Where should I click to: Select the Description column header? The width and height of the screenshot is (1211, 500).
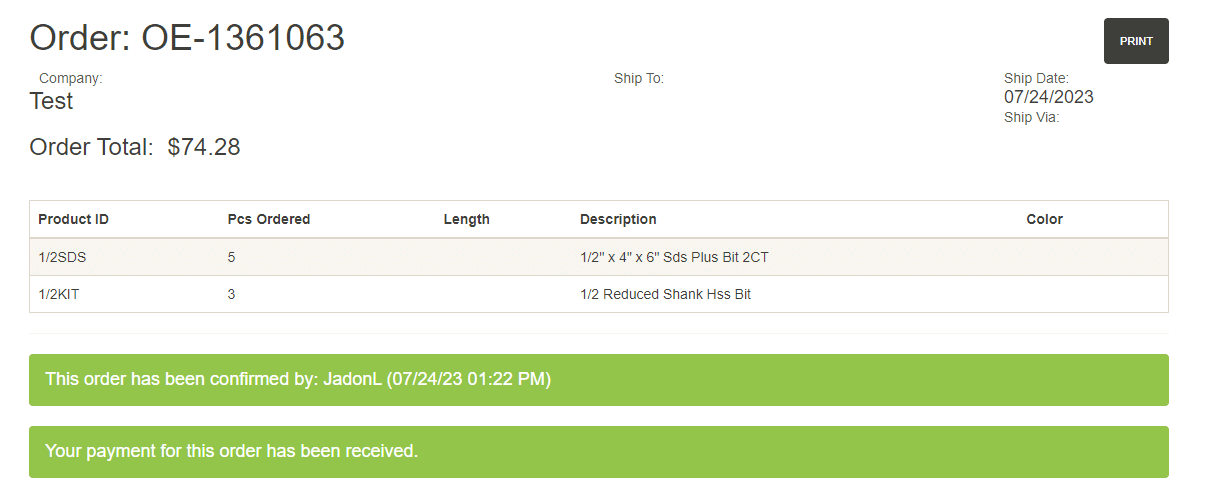(618, 219)
